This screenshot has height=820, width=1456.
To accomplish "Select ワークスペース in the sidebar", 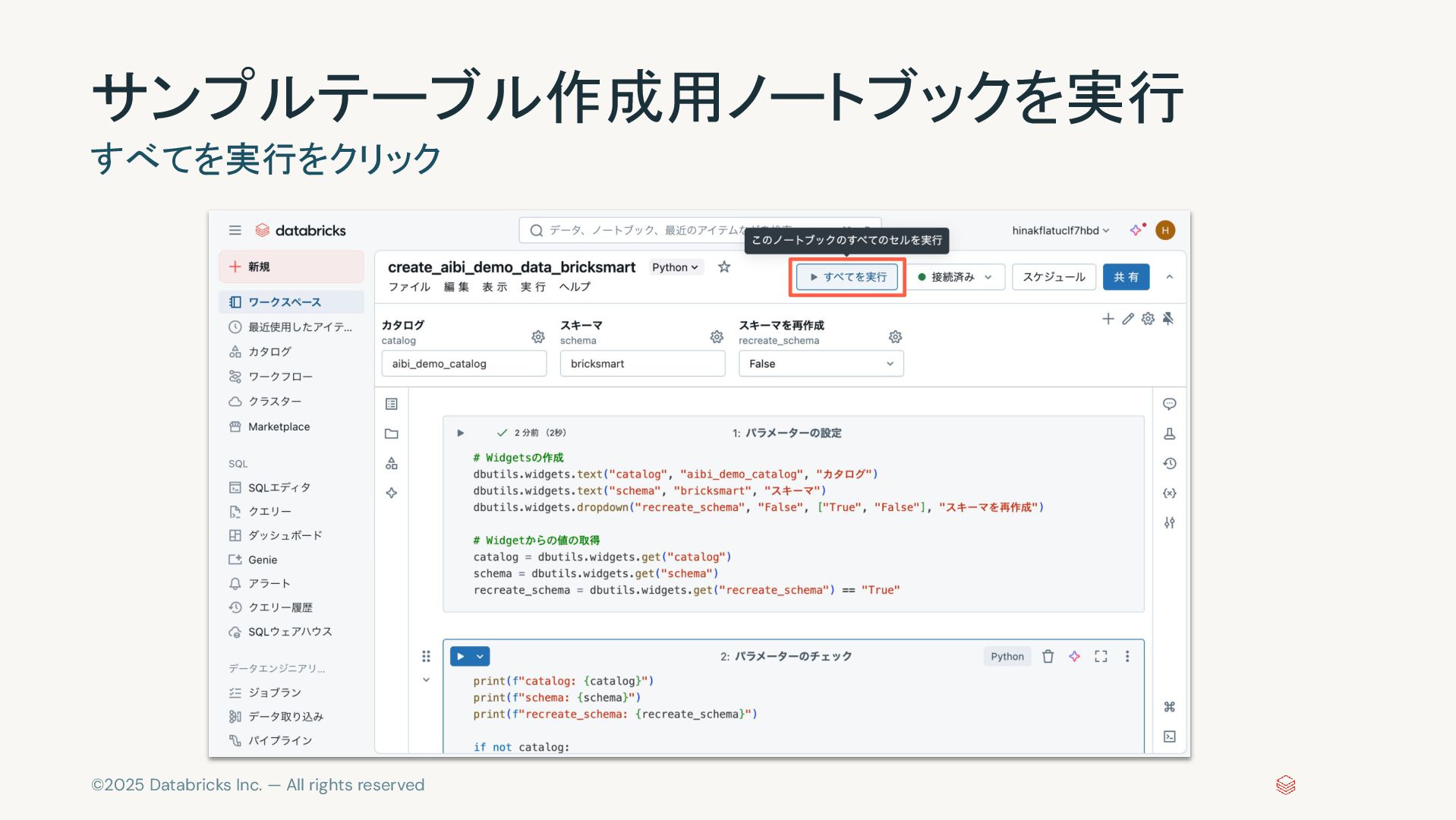I will pos(292,302).
